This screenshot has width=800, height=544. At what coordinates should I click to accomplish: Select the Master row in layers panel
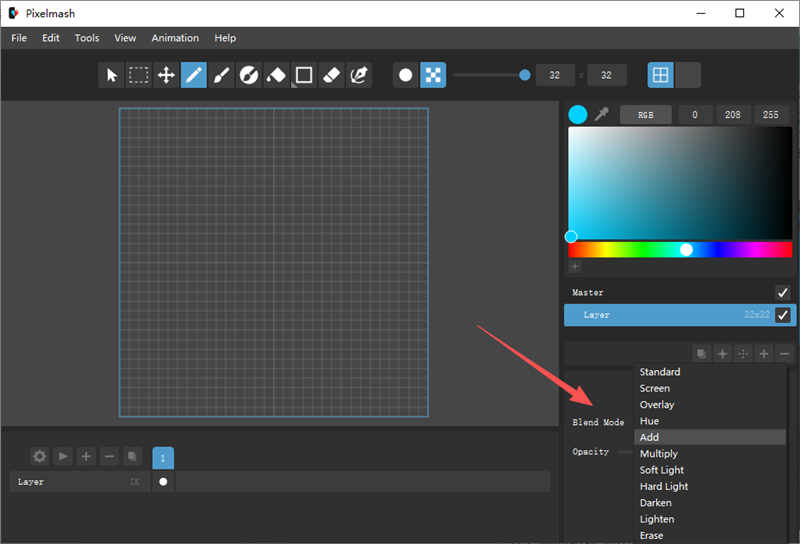click(x=680, y=292)
